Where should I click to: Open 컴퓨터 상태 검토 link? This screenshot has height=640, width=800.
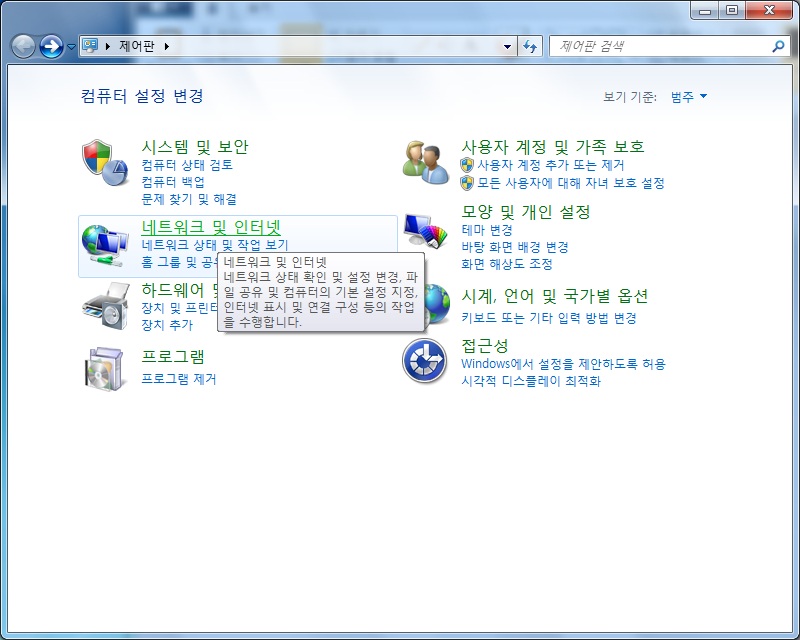187,165
